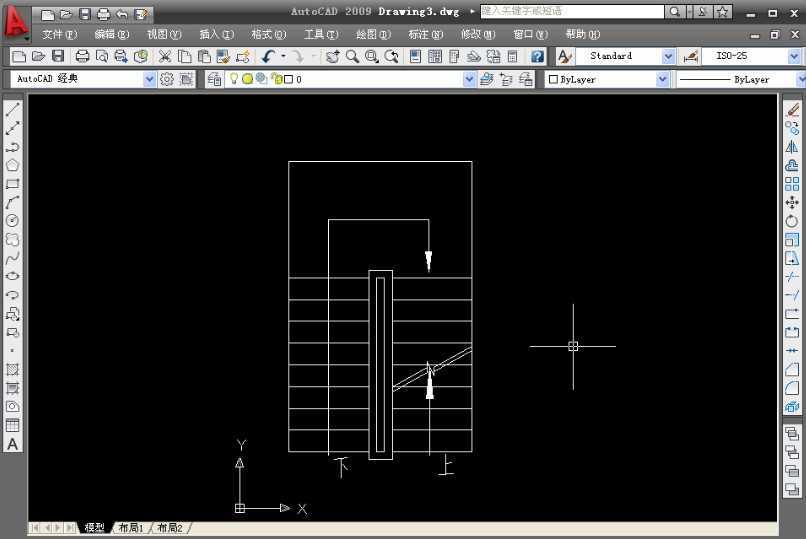Click the Undo arrow in standard toolbar
Screen dimensions: 806x539
point(268,56)
